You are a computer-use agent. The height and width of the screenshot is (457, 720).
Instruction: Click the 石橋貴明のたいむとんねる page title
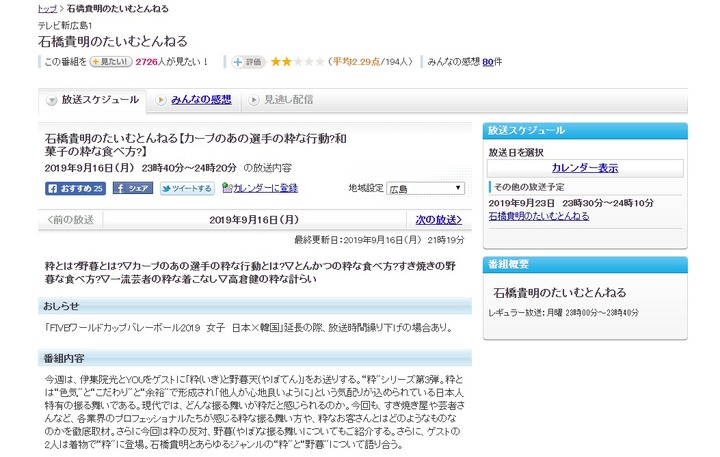(113, 42)
